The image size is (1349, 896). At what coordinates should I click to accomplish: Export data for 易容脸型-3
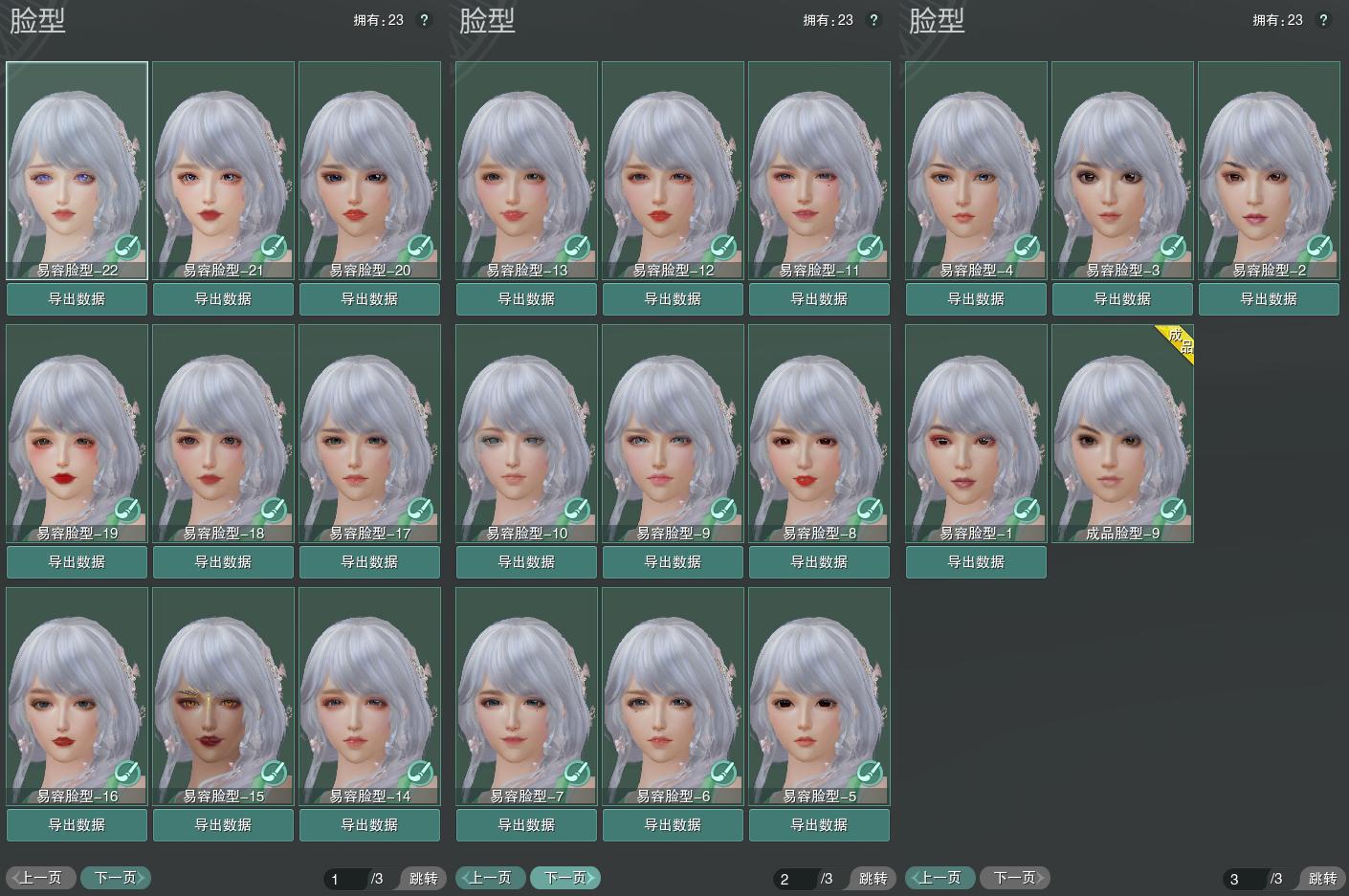[1123, 299]
